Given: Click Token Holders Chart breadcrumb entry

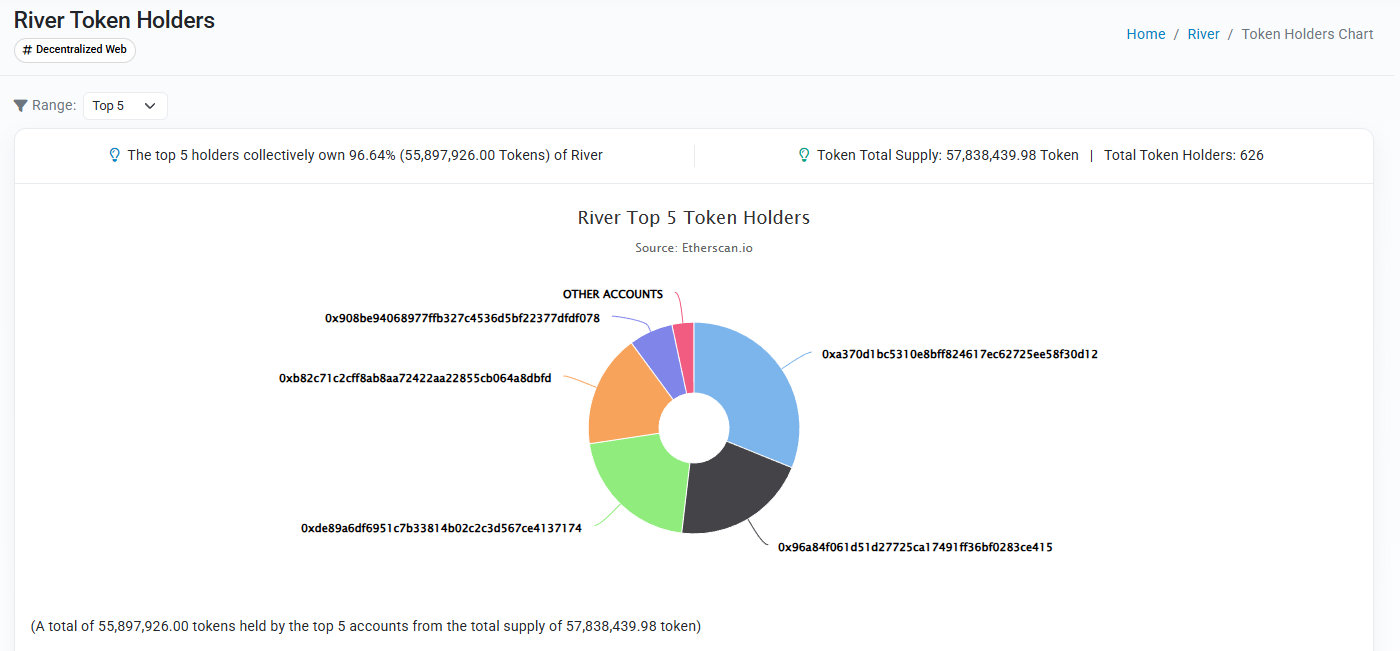Looking at the screenshot, I should [x=1307, y=33].
